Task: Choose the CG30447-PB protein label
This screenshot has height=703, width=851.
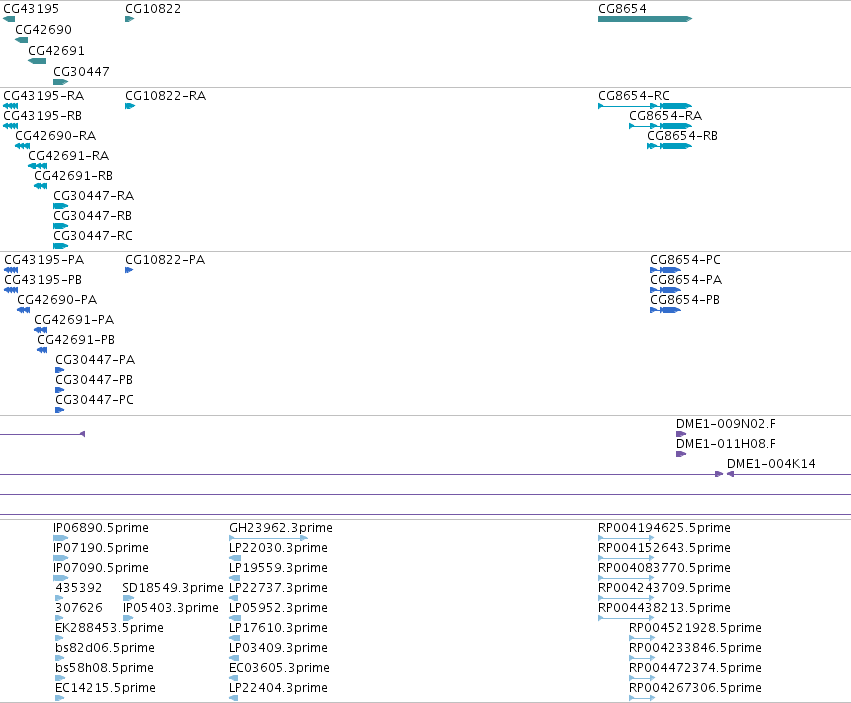Action: [x=94, y=379]
